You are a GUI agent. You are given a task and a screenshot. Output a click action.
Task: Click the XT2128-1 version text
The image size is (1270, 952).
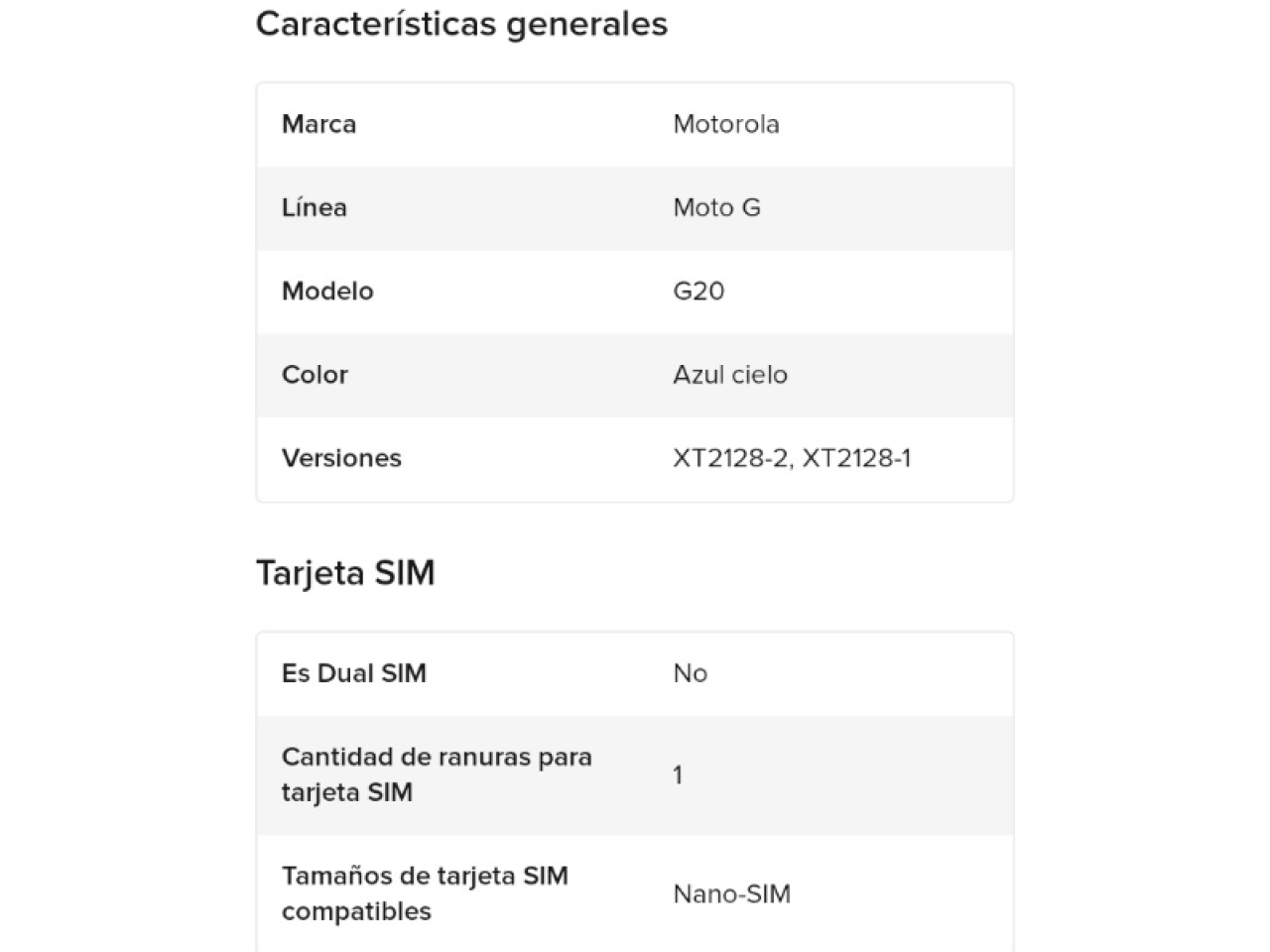(x=856, y=457)
